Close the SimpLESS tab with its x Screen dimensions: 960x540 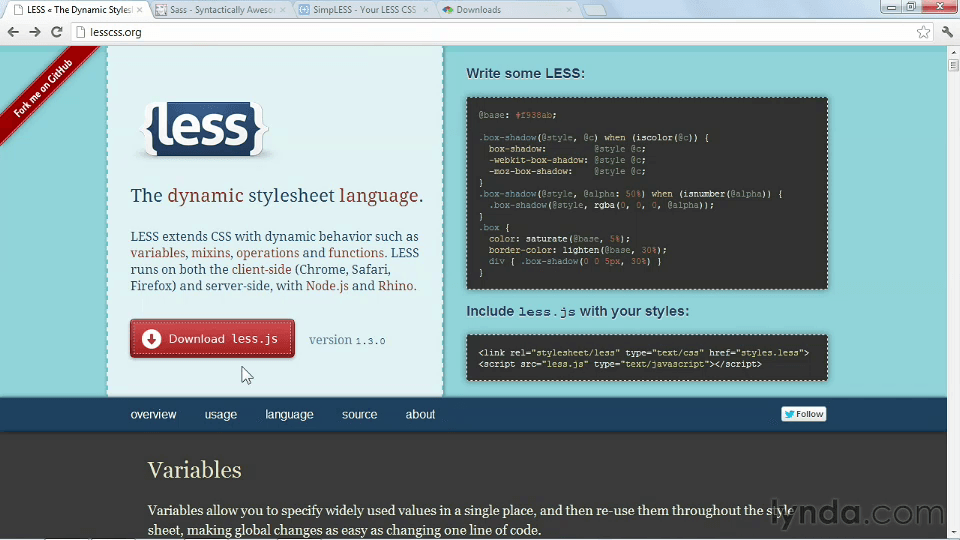426,10
